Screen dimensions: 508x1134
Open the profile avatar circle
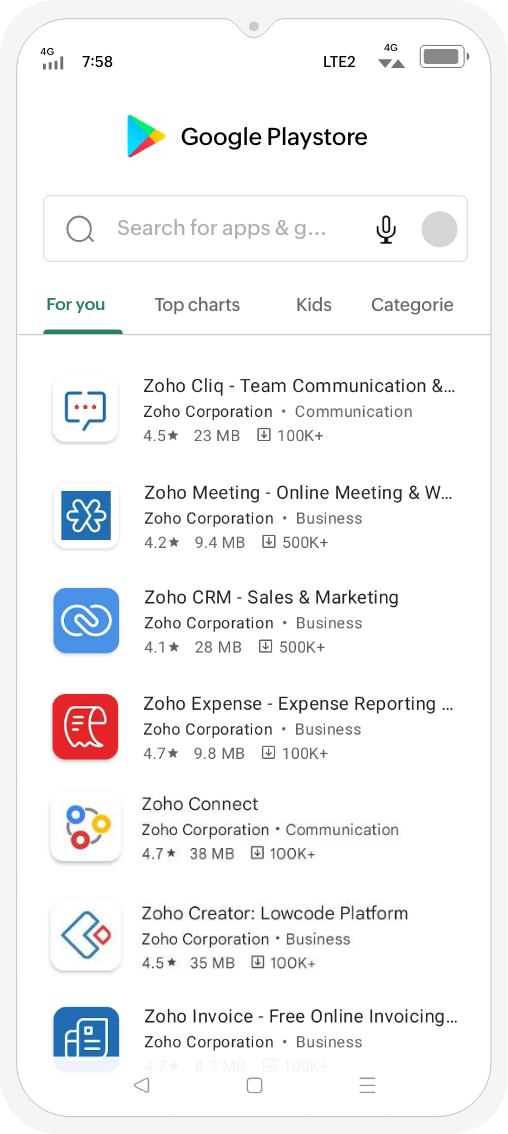[439, 229]
